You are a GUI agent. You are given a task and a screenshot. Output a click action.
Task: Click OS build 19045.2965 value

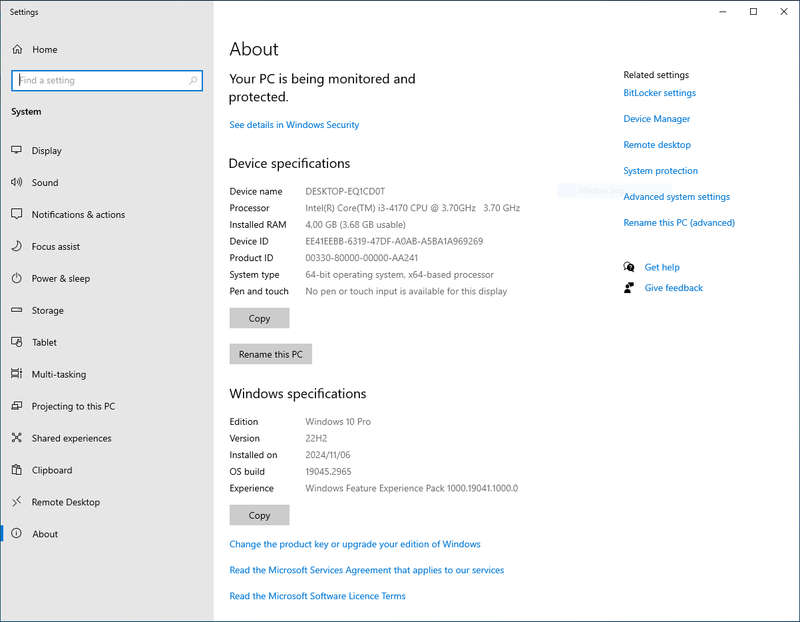pyautogui.click(x=328, y=471)
